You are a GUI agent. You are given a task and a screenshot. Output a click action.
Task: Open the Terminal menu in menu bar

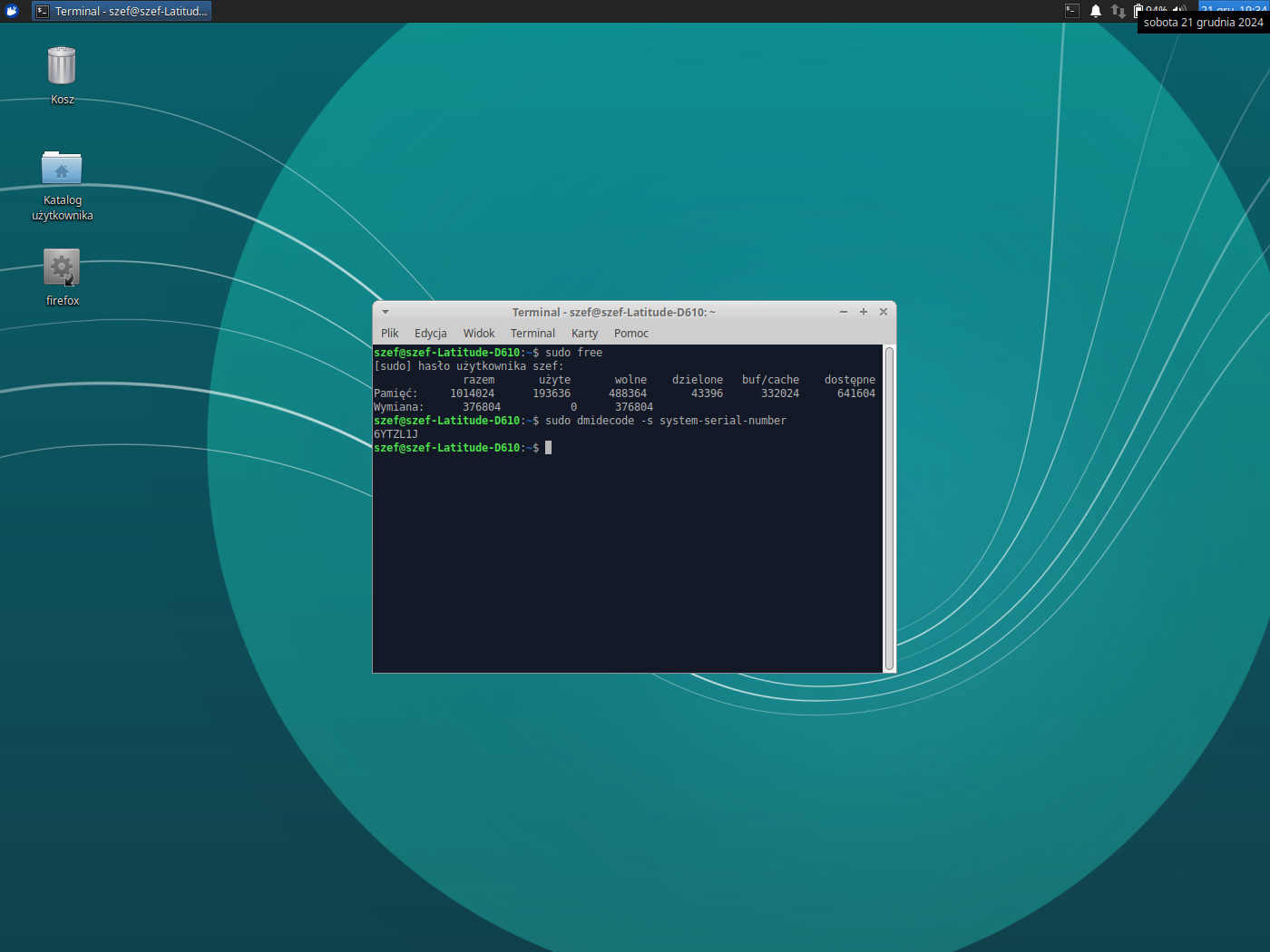[x=532, y=334]
